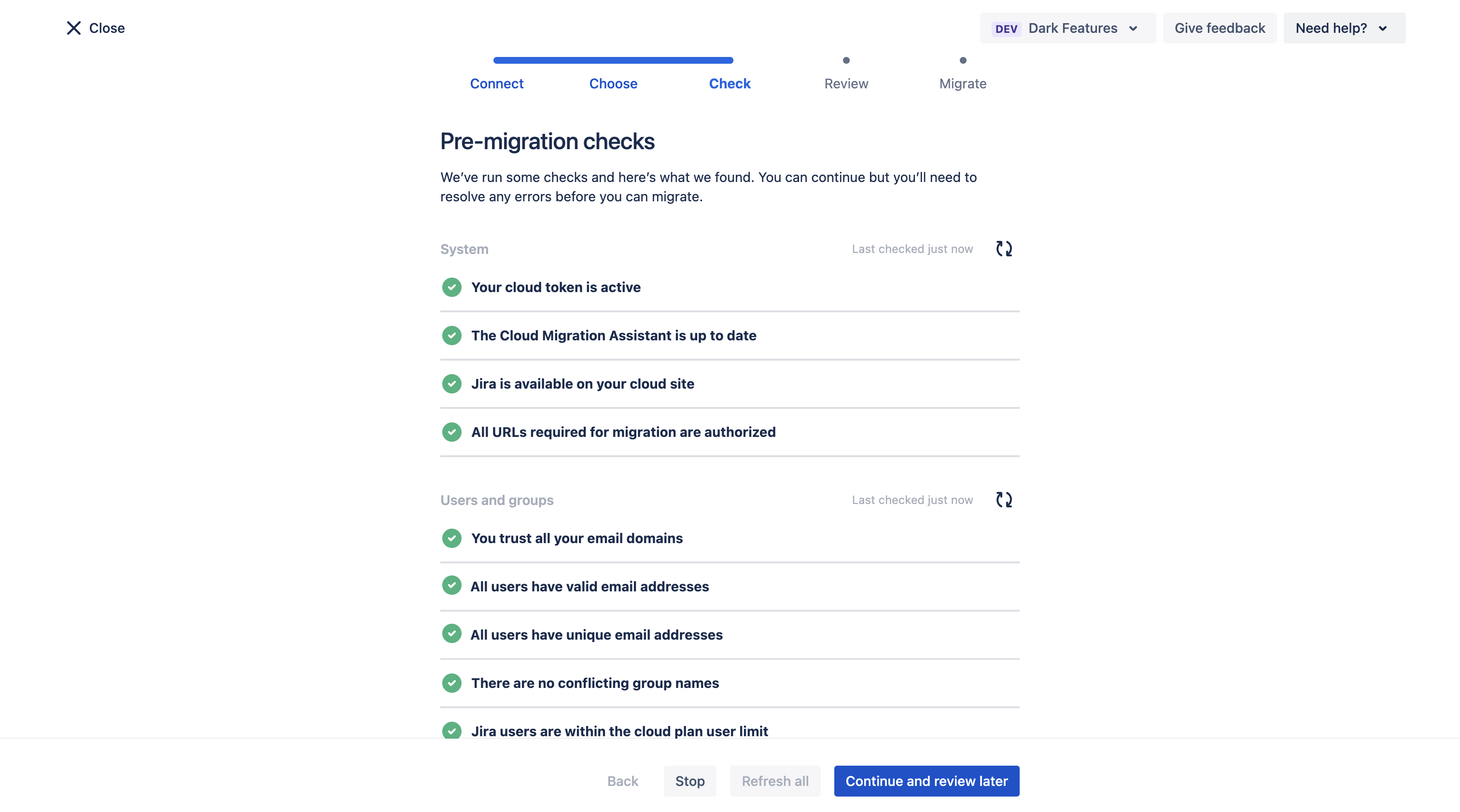This screenshot has width=1460, height=812.
Task: Click the DEV badge on Dark Features
Action: click(1006, 28)
